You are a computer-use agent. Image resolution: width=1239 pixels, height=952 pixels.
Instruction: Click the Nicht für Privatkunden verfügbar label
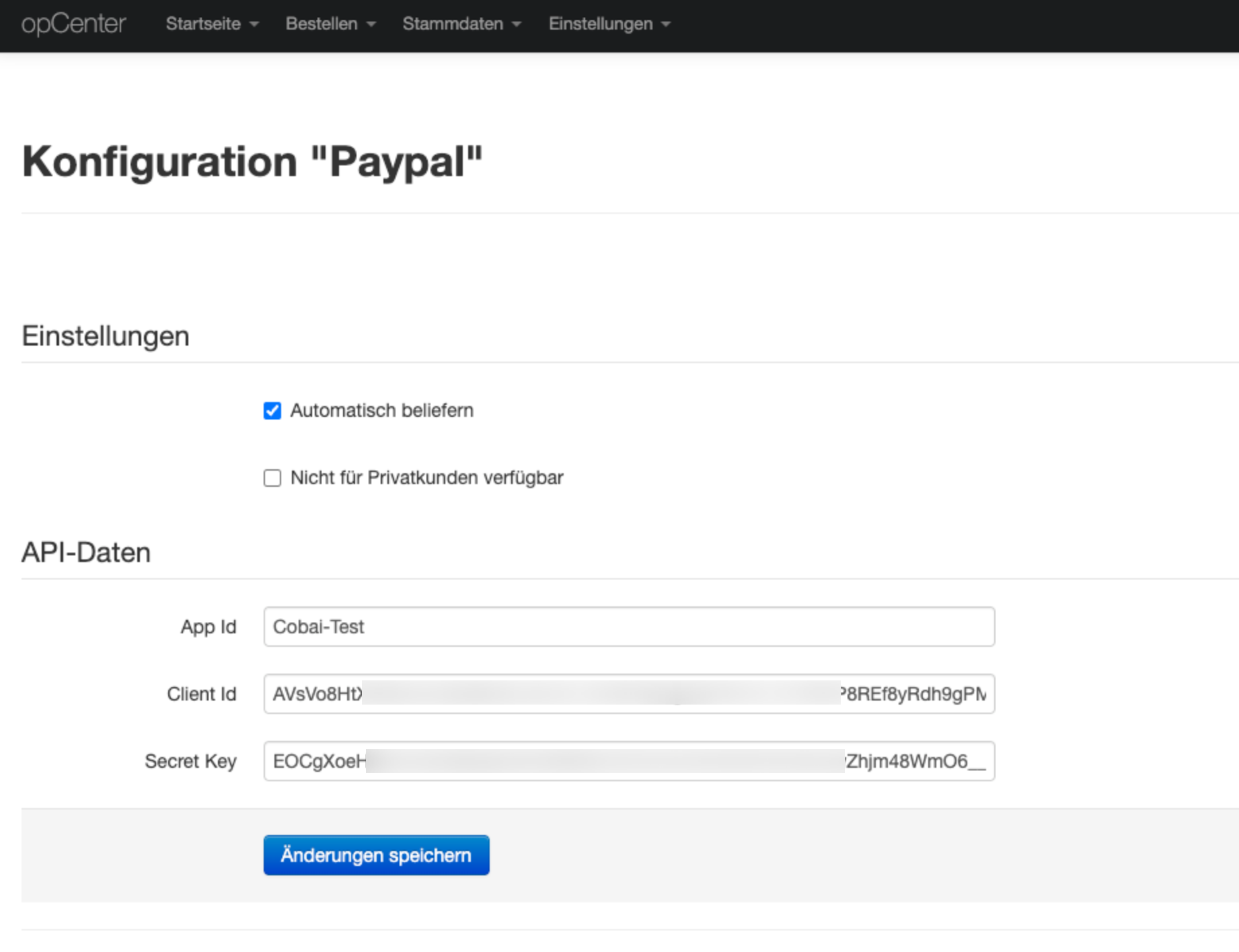[x=426, y=477]
